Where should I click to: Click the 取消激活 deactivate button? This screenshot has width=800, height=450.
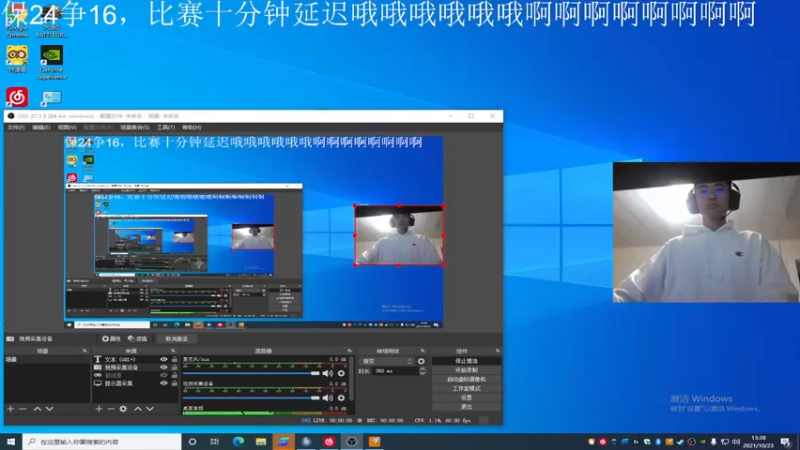pos(176,339)
